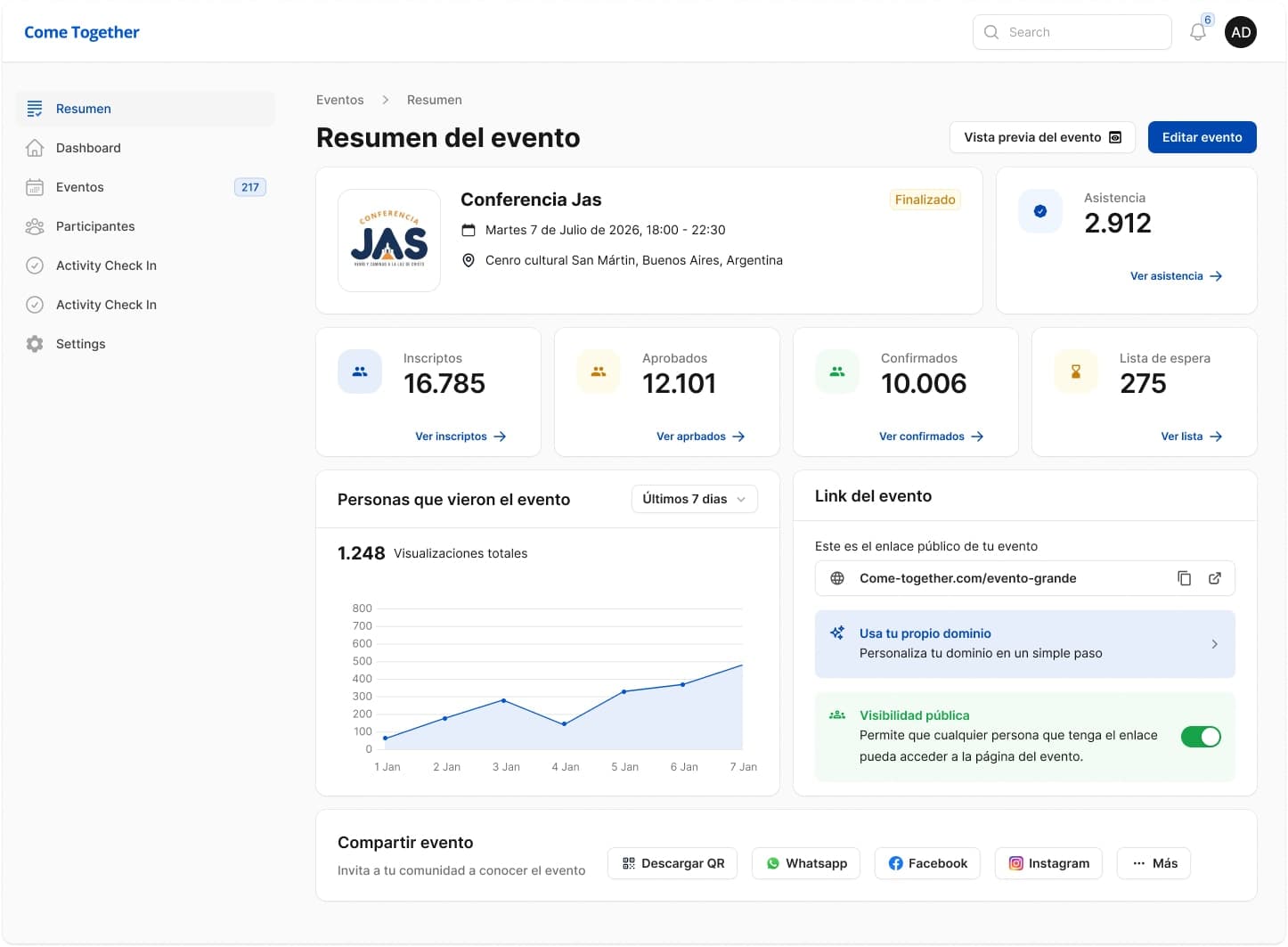Click the Settings gear icon in sidebar
Viewport: 1288px width, 947px height.
(x=35, y=344)
